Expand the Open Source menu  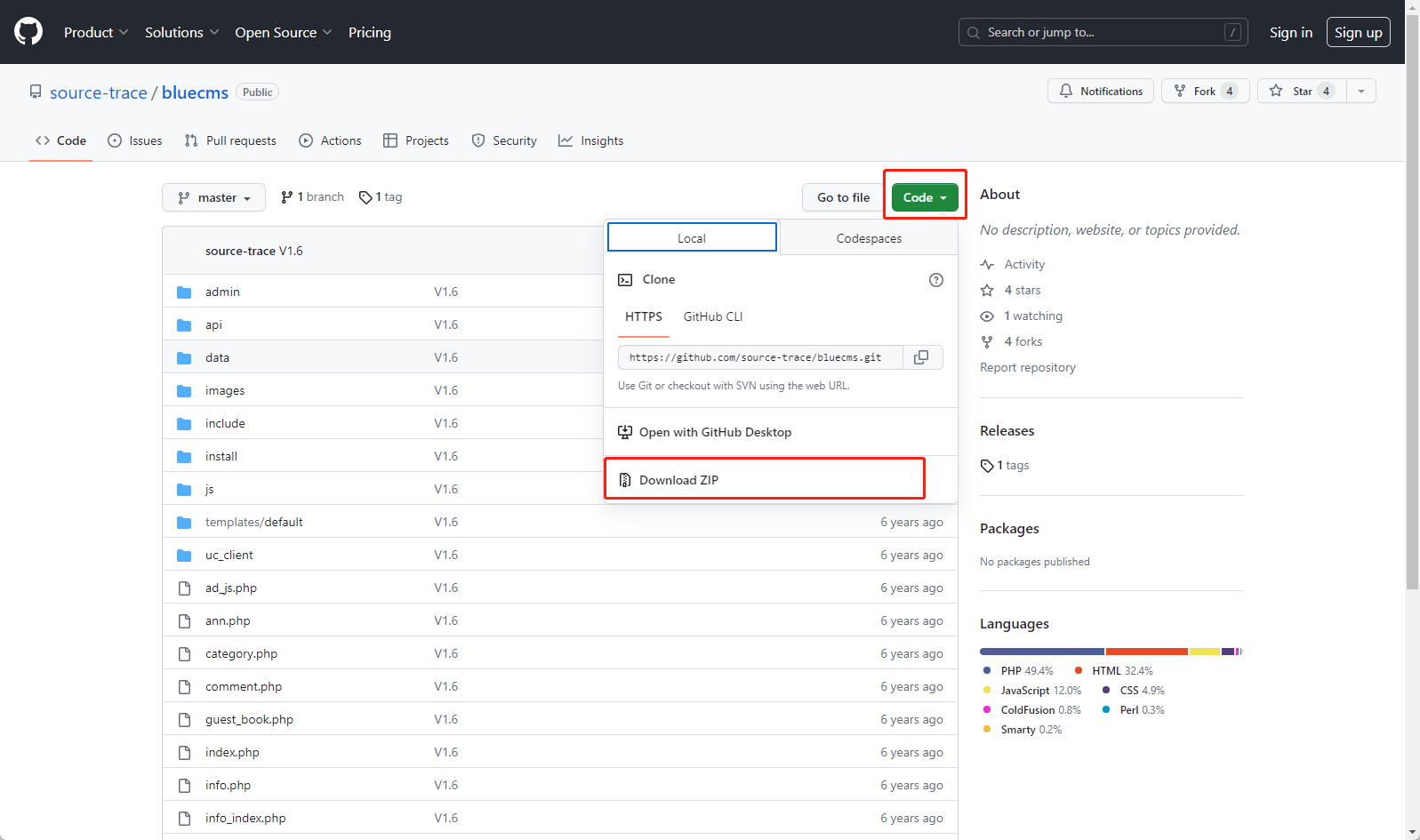tap(284, 32)
